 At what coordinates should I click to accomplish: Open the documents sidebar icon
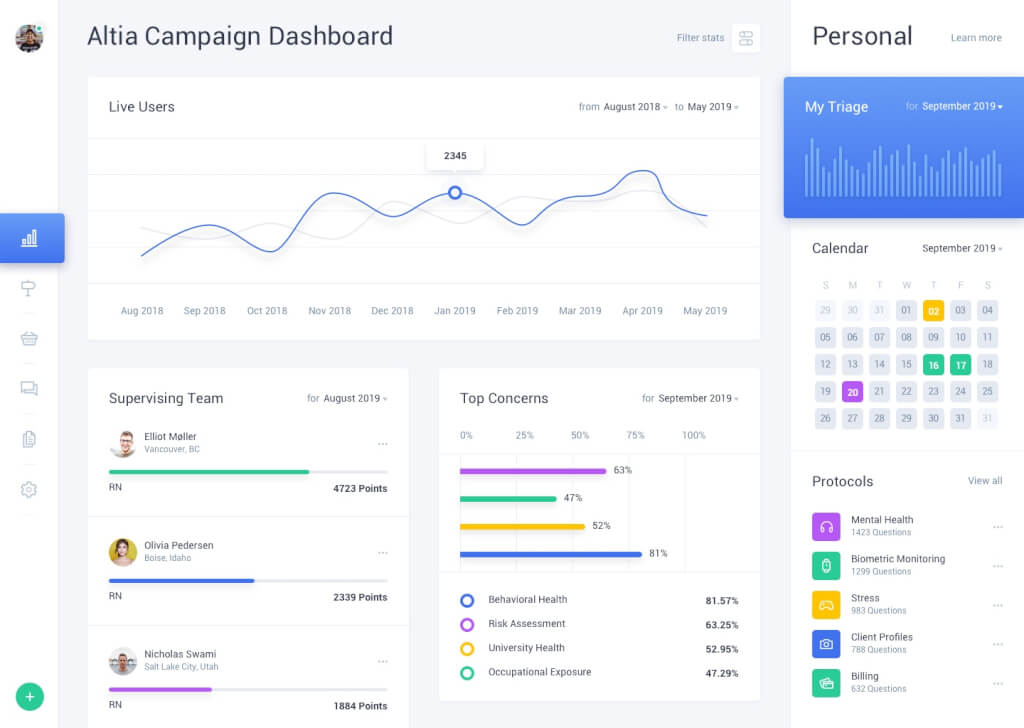coord(29,439)
